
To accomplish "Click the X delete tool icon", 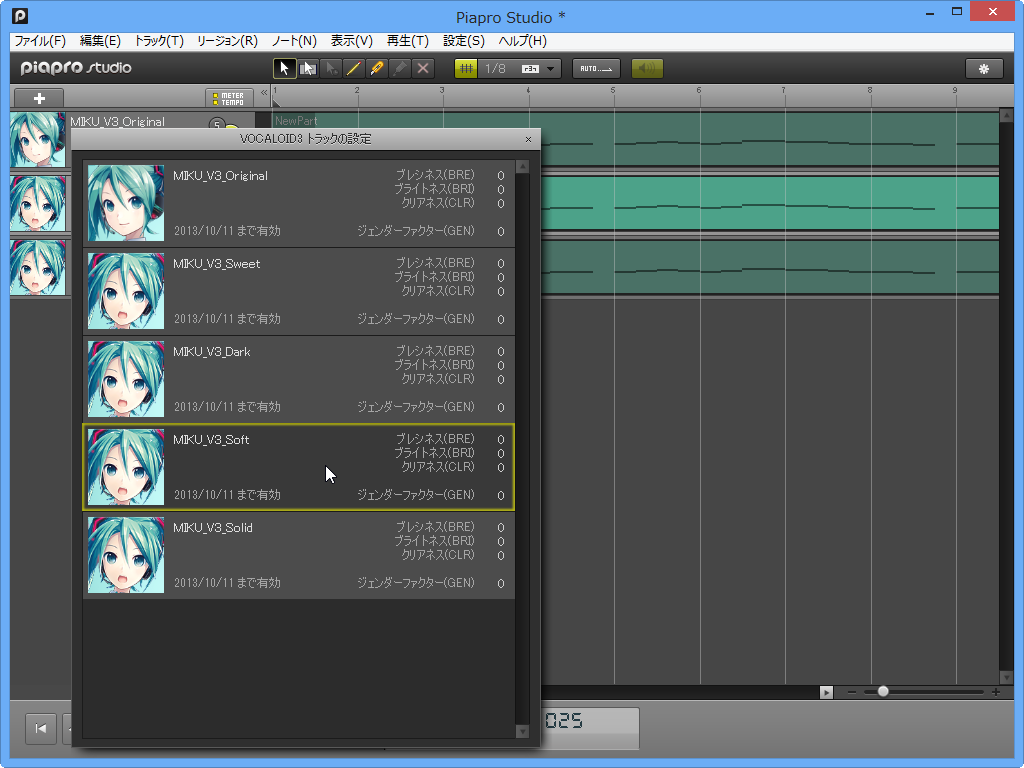I will click(423, 69).
